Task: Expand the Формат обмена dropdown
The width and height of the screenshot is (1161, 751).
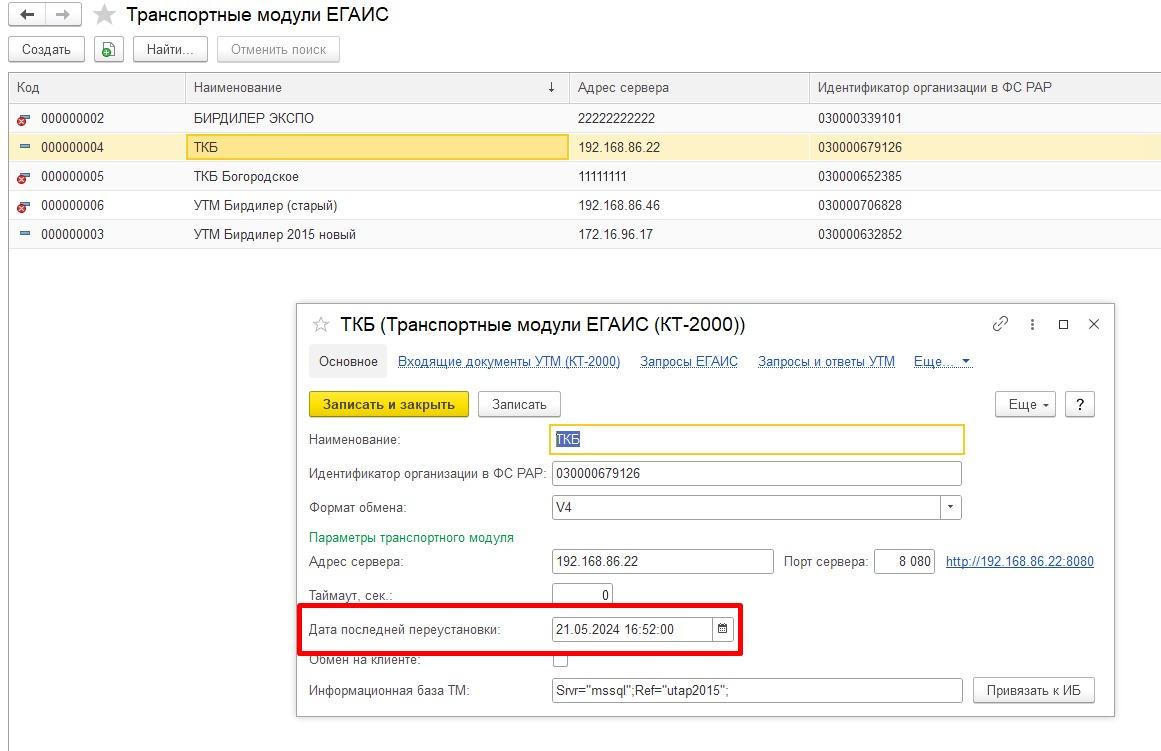Action: [951, 507]
